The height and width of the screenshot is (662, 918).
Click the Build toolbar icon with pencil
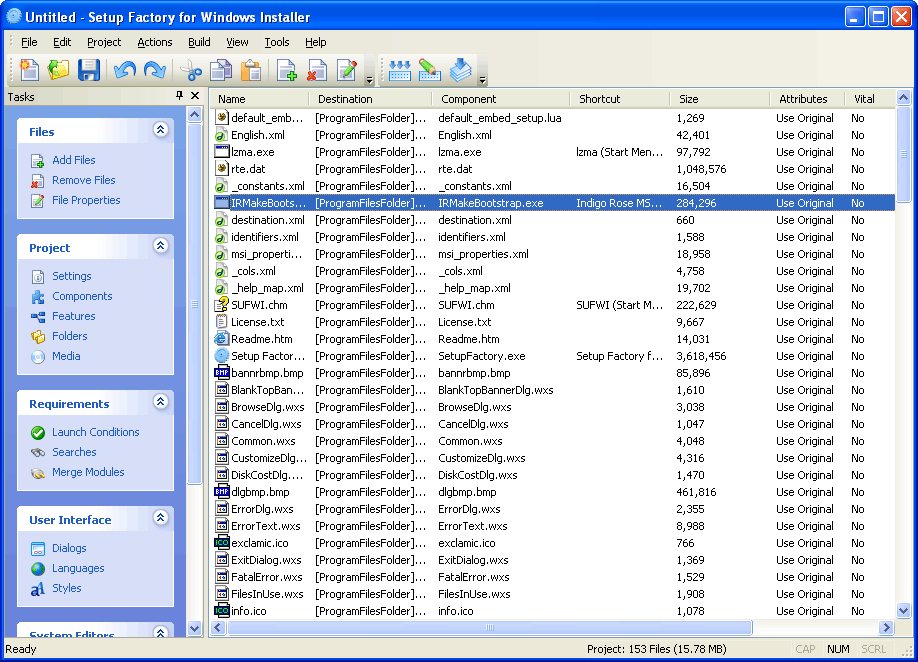[430, 70]
